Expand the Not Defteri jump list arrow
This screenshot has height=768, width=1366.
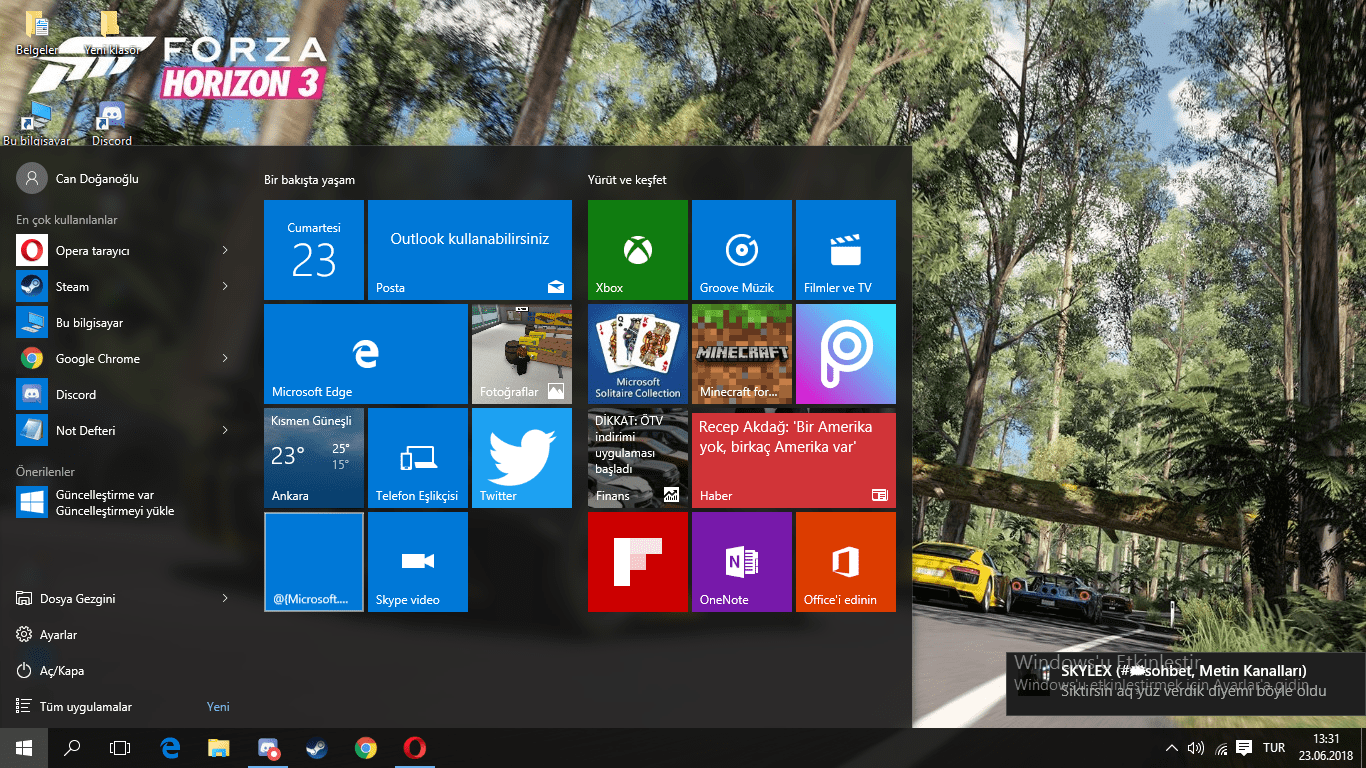[225, 430]
